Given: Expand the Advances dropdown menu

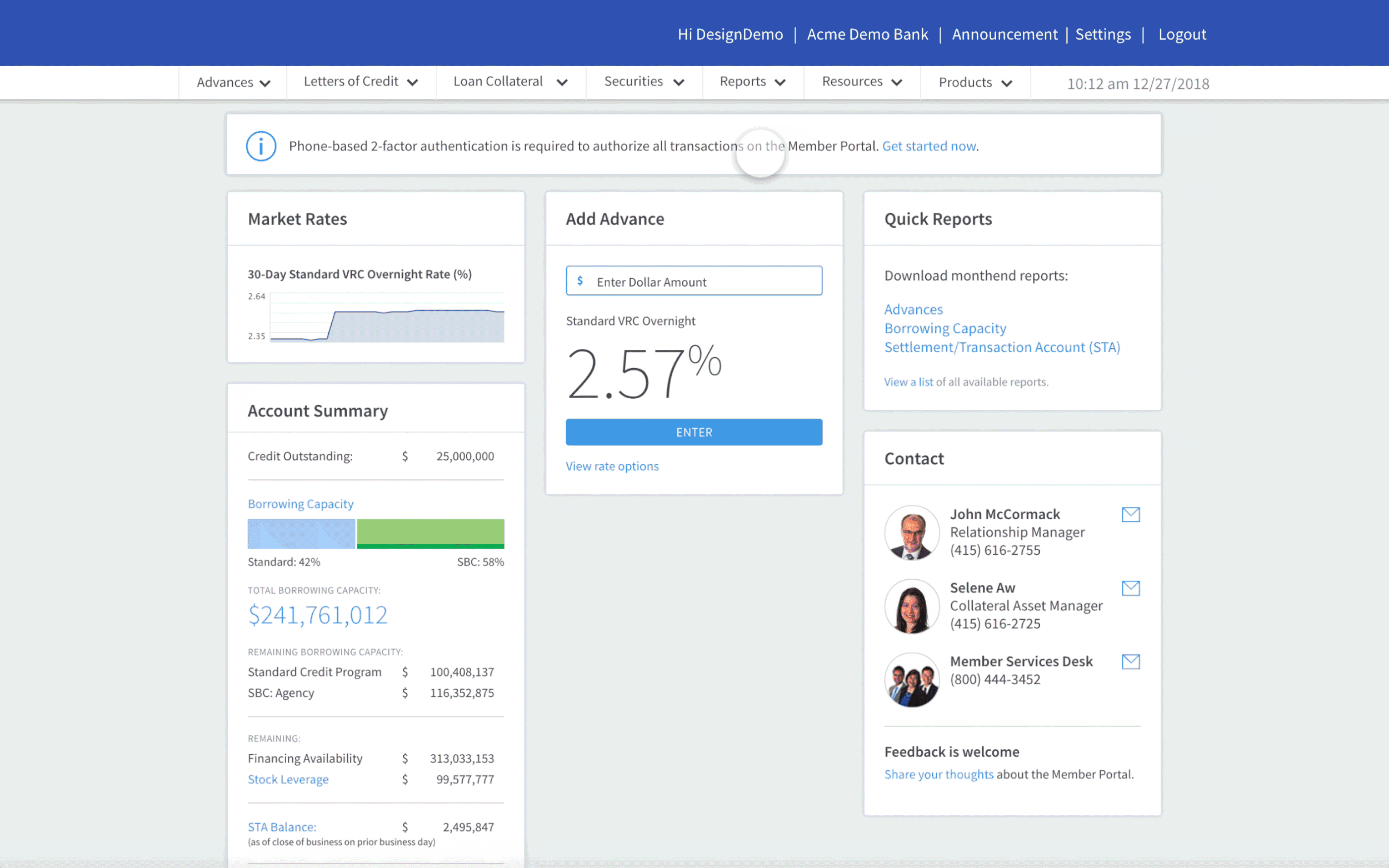Looking at the screenshot, I should 233,83.
